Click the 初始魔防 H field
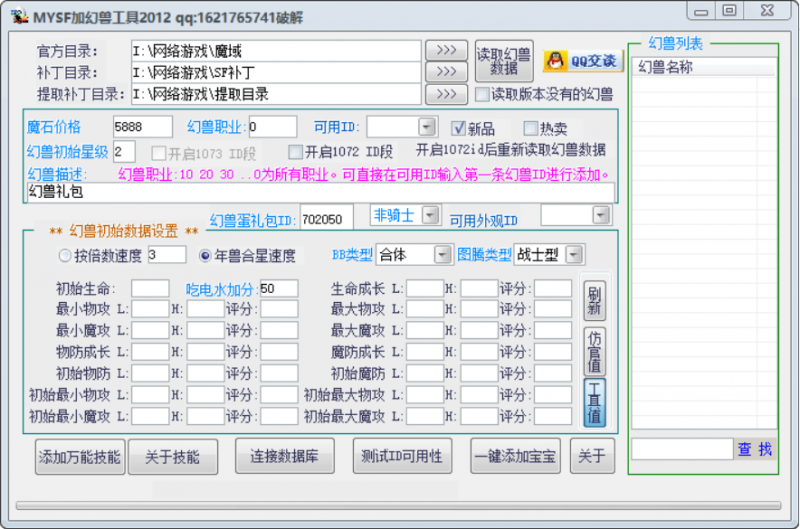The image size is (800, 529). tap(479, 373)
